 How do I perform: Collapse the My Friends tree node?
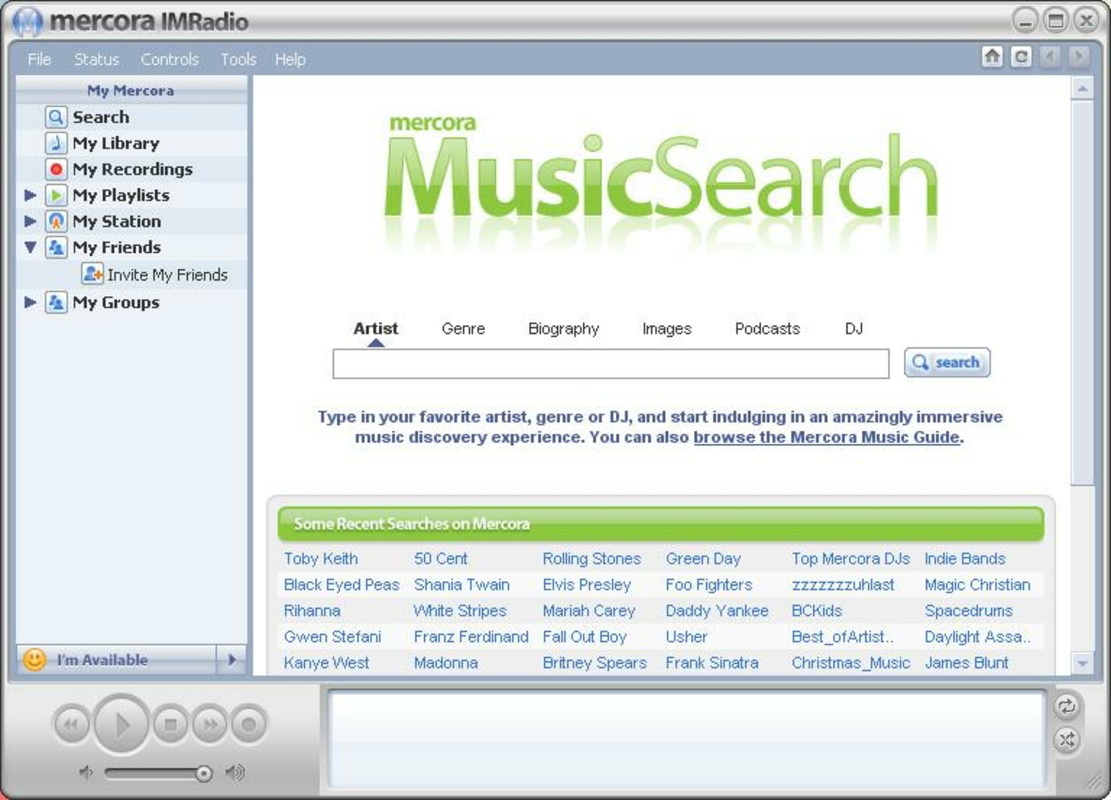point(30,247)
